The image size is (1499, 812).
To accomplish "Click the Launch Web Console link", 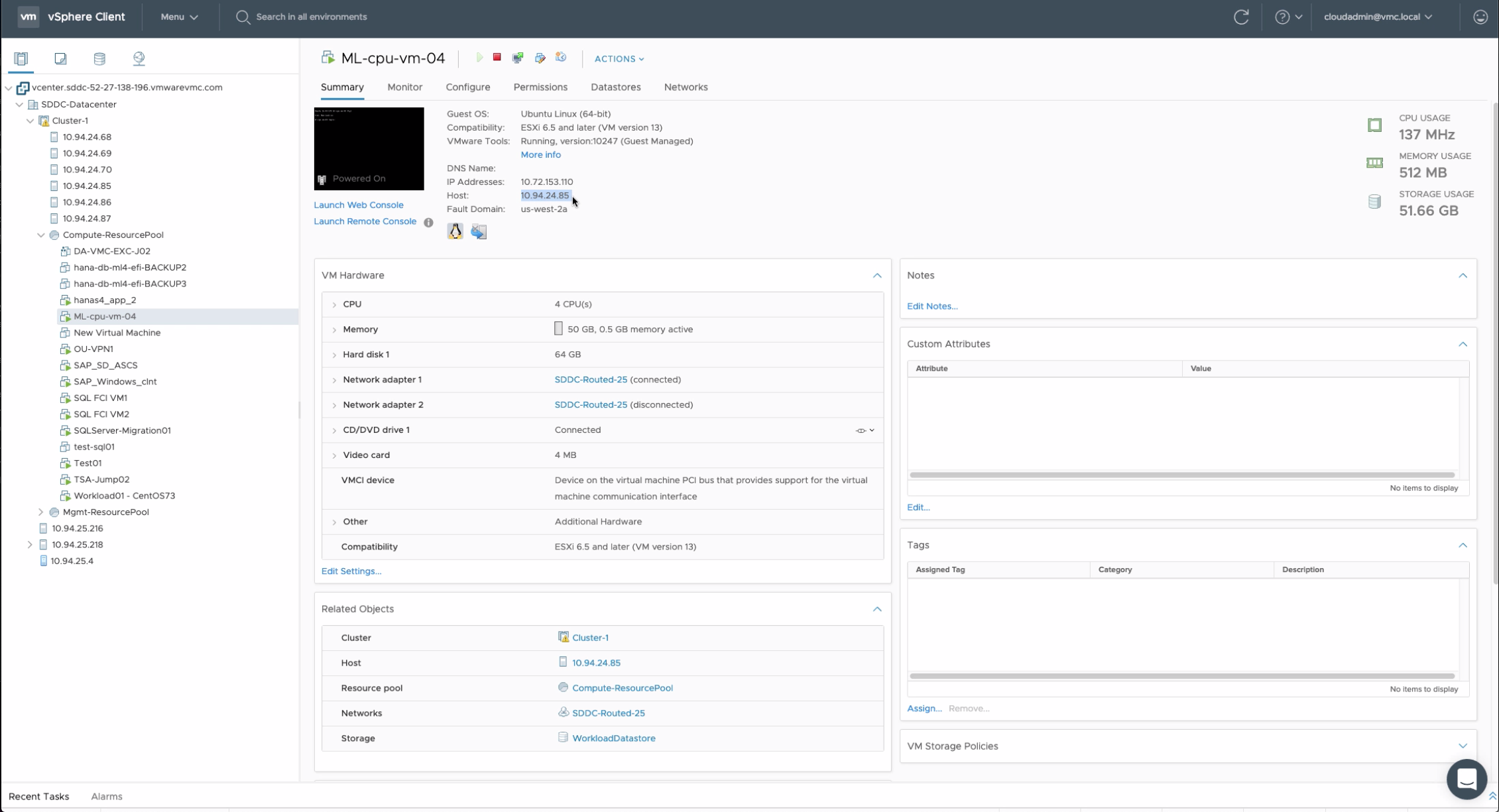I will coord(358,205).
